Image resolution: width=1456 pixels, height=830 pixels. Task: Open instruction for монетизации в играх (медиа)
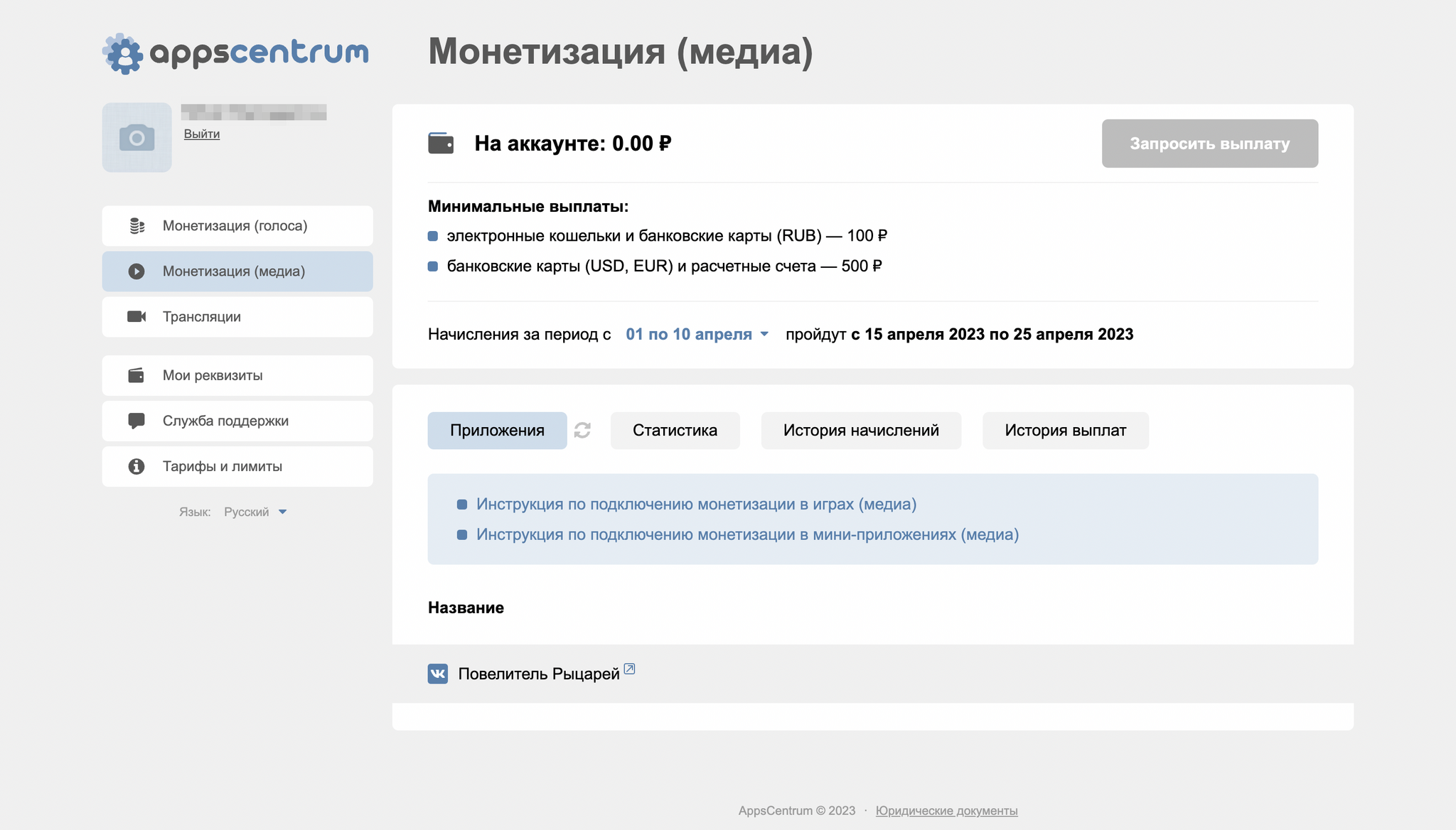click(x=696, y=504)
